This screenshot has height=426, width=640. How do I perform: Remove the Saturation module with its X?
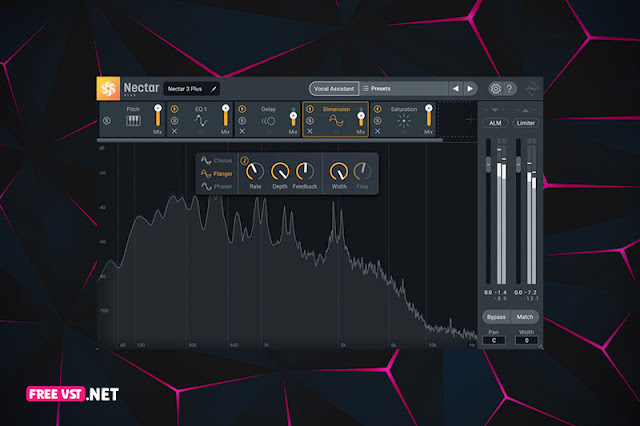pyautogui.click(x=378, y=131)
